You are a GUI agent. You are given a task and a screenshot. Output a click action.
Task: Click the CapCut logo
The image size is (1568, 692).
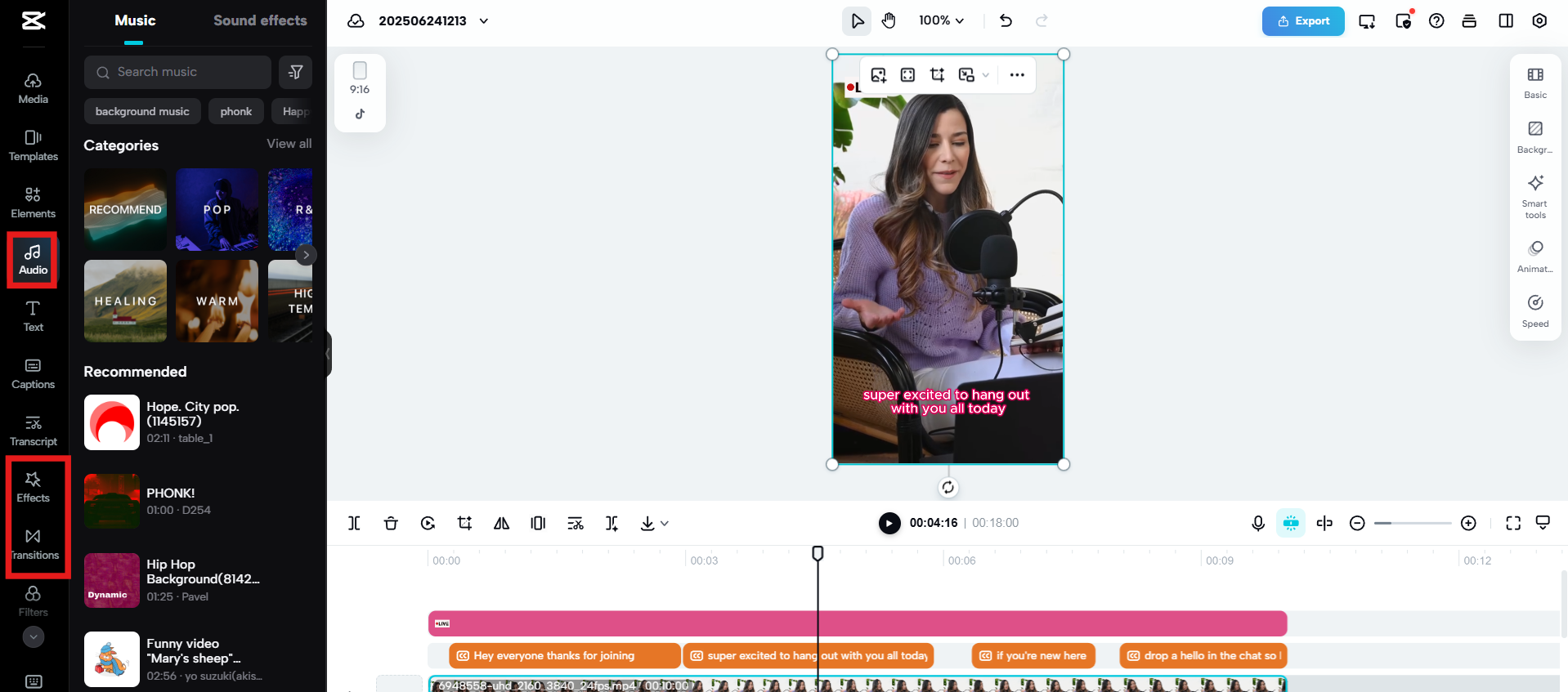(x=34, y=20)
